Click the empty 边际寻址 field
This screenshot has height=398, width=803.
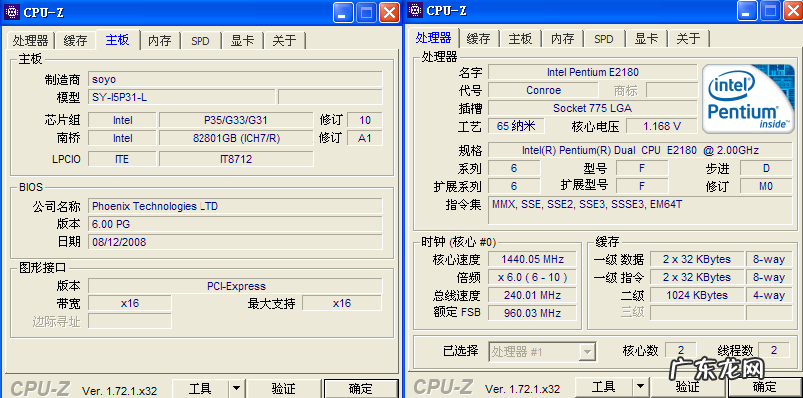click(130, 321)
